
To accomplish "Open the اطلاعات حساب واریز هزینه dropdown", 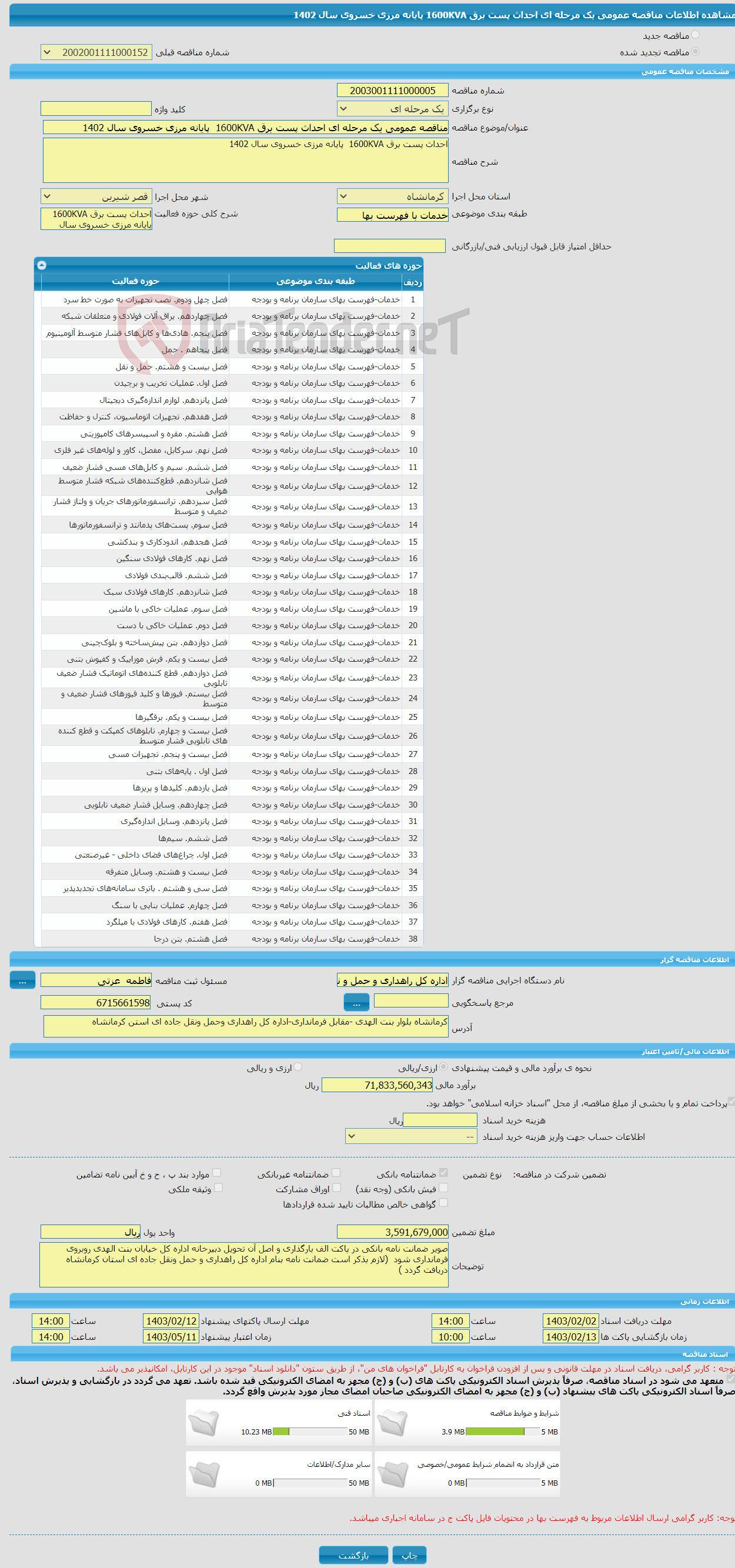I will pyautogui.click(x=412, y=1136).
